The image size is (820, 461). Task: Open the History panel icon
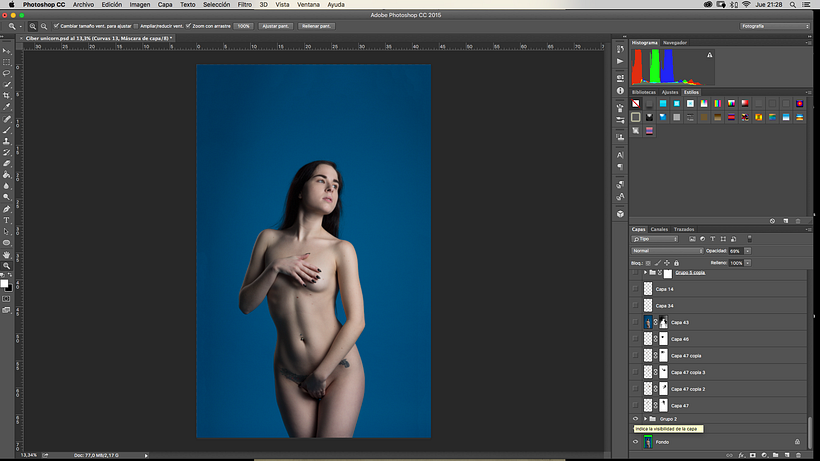pyautogui.click(x=620, y=49)
